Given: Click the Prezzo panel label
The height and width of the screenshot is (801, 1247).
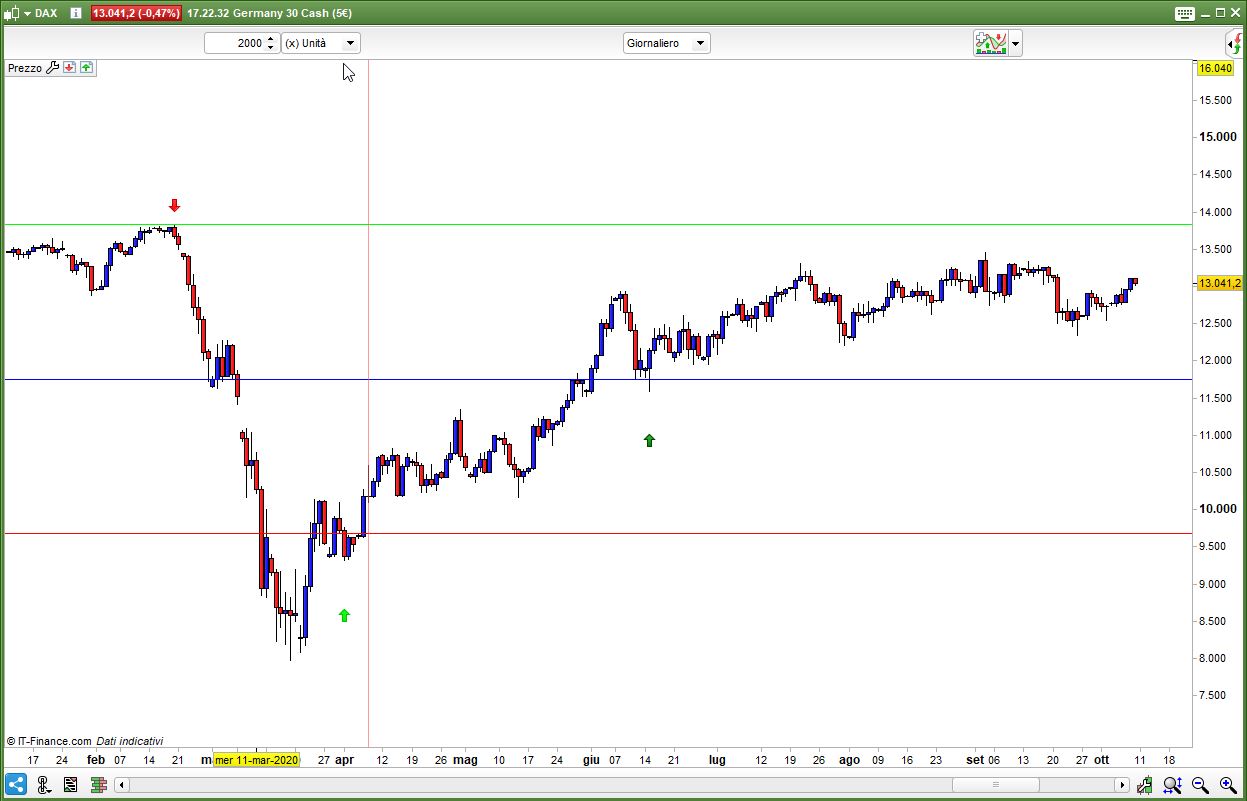Looking at the screenshot, I should 25,68.
